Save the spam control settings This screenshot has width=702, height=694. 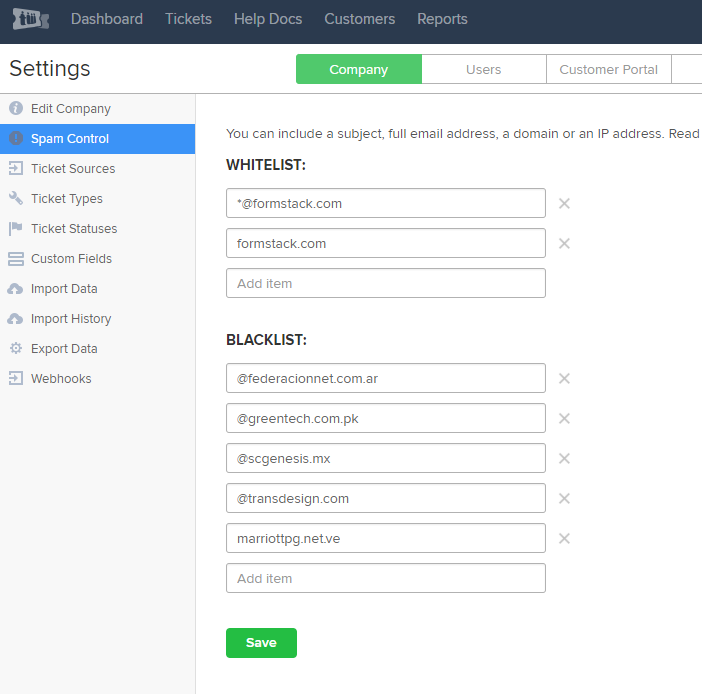261,642
